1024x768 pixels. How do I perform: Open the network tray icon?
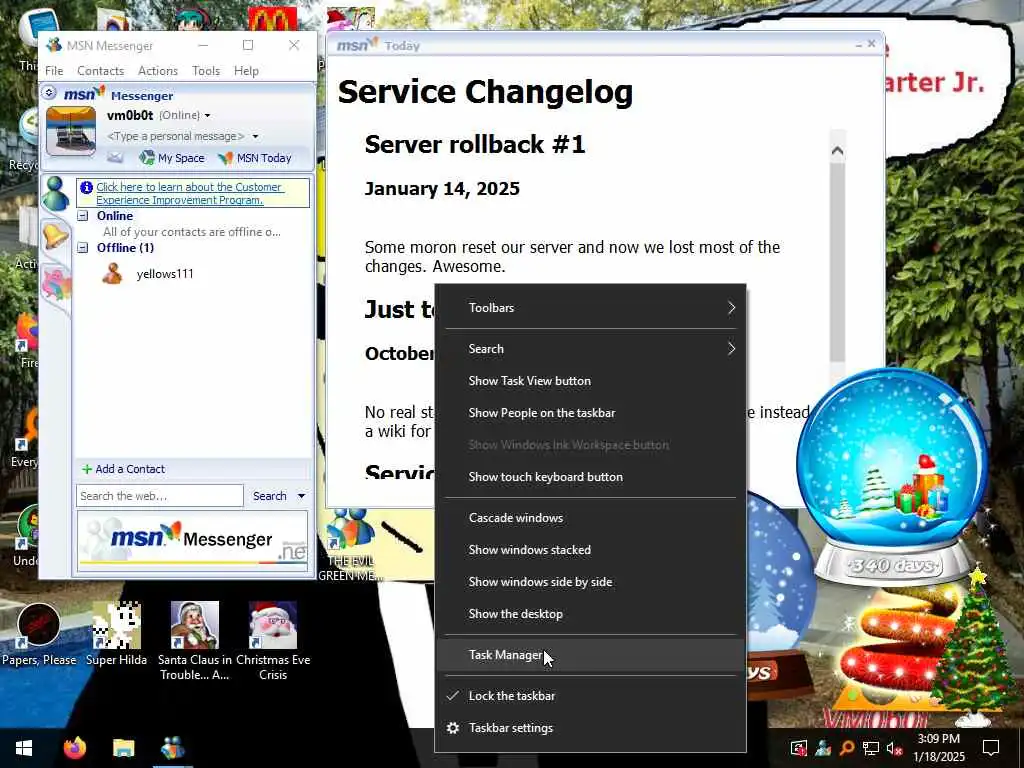tap(870, 748)
